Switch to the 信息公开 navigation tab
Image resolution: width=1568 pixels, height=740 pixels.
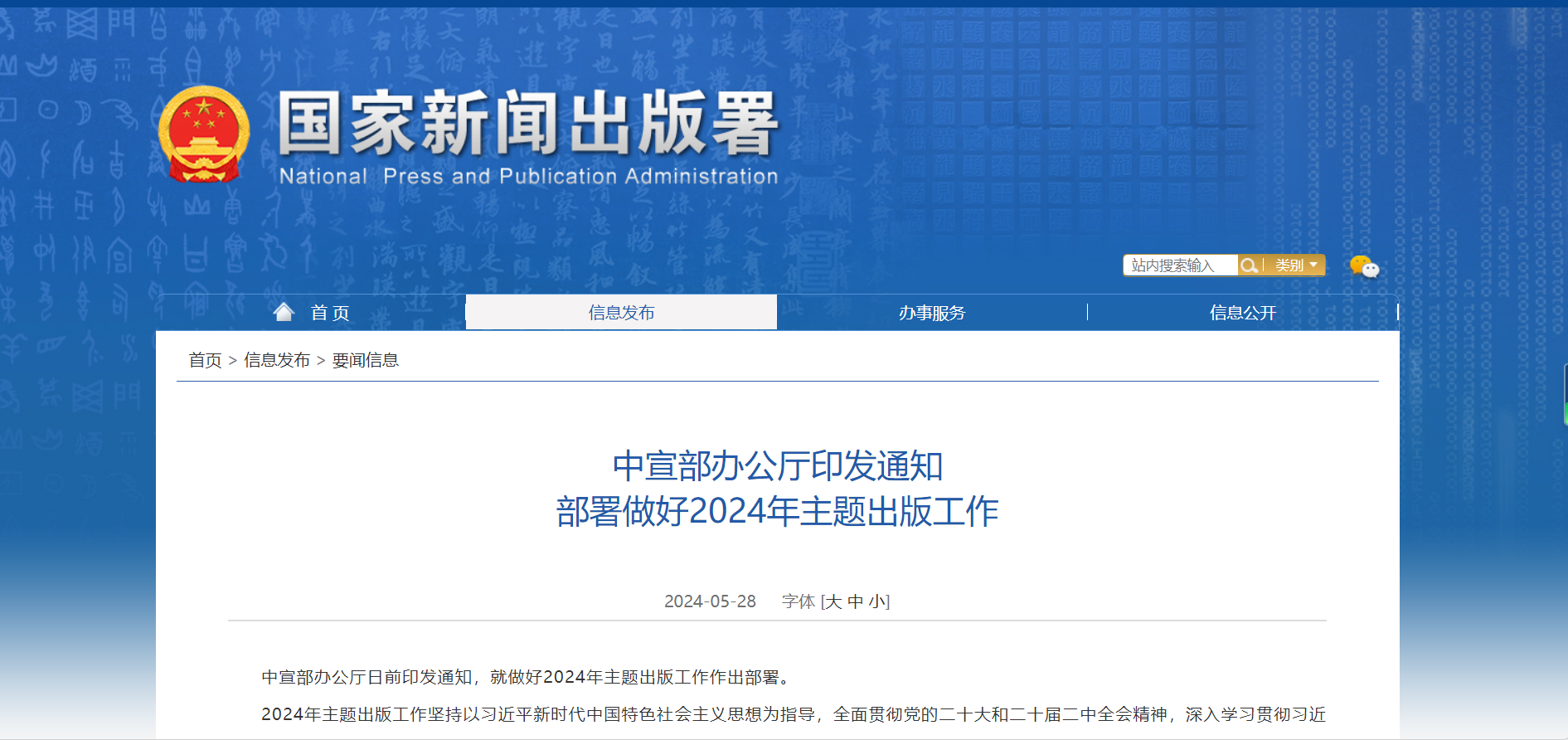(x=1242, y=313)
